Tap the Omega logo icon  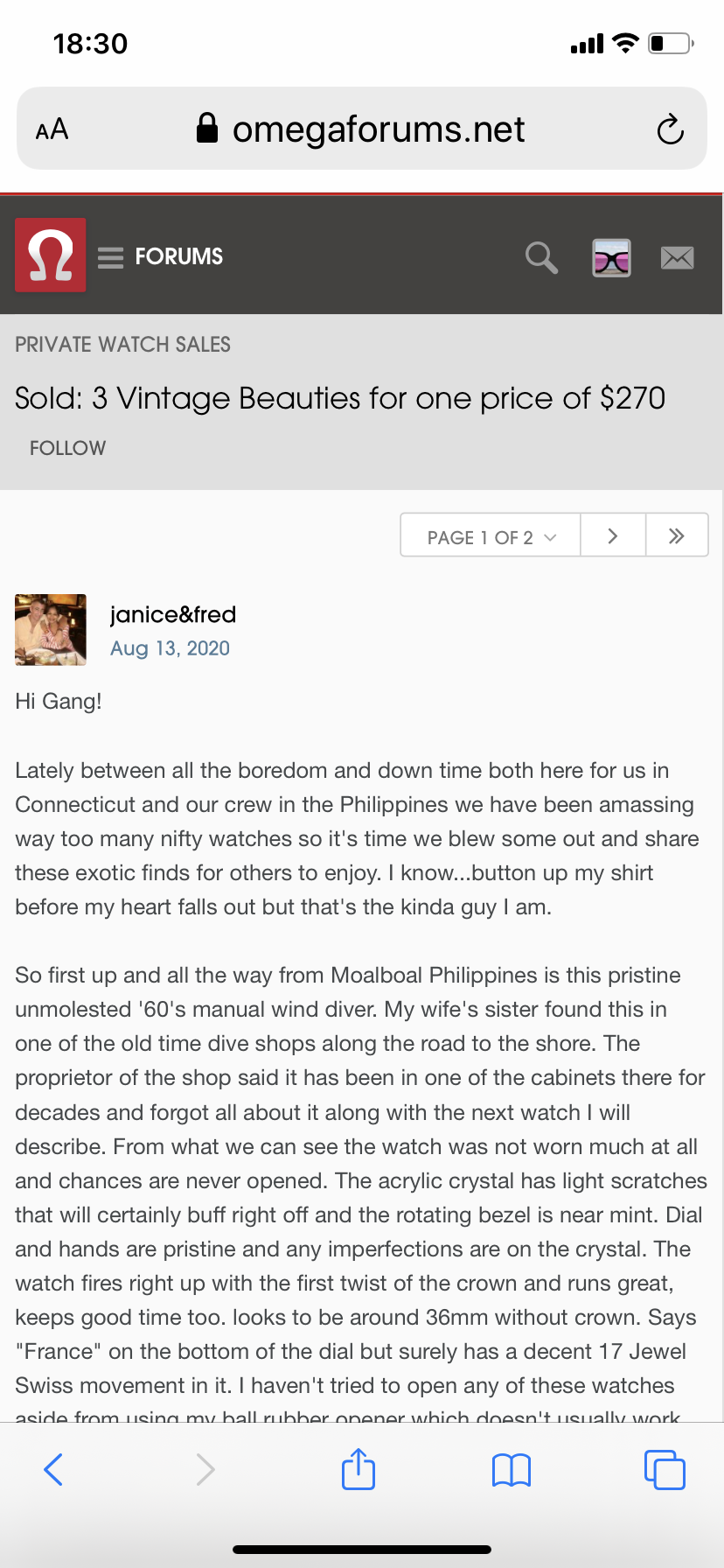[51, 255]
